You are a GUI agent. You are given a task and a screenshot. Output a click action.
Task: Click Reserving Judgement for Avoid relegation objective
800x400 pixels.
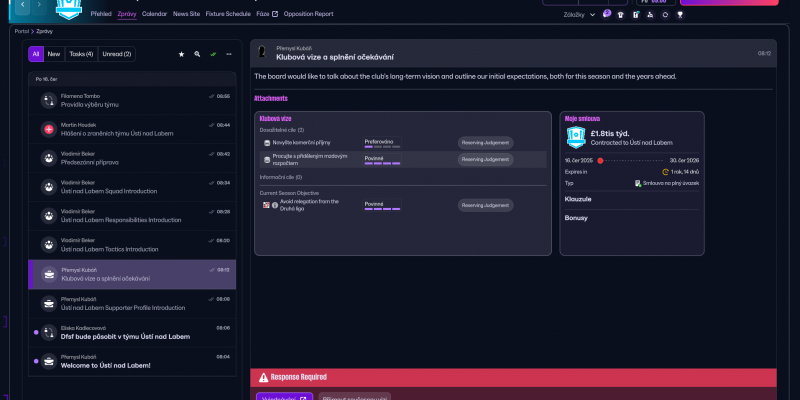tap(485, 205)
